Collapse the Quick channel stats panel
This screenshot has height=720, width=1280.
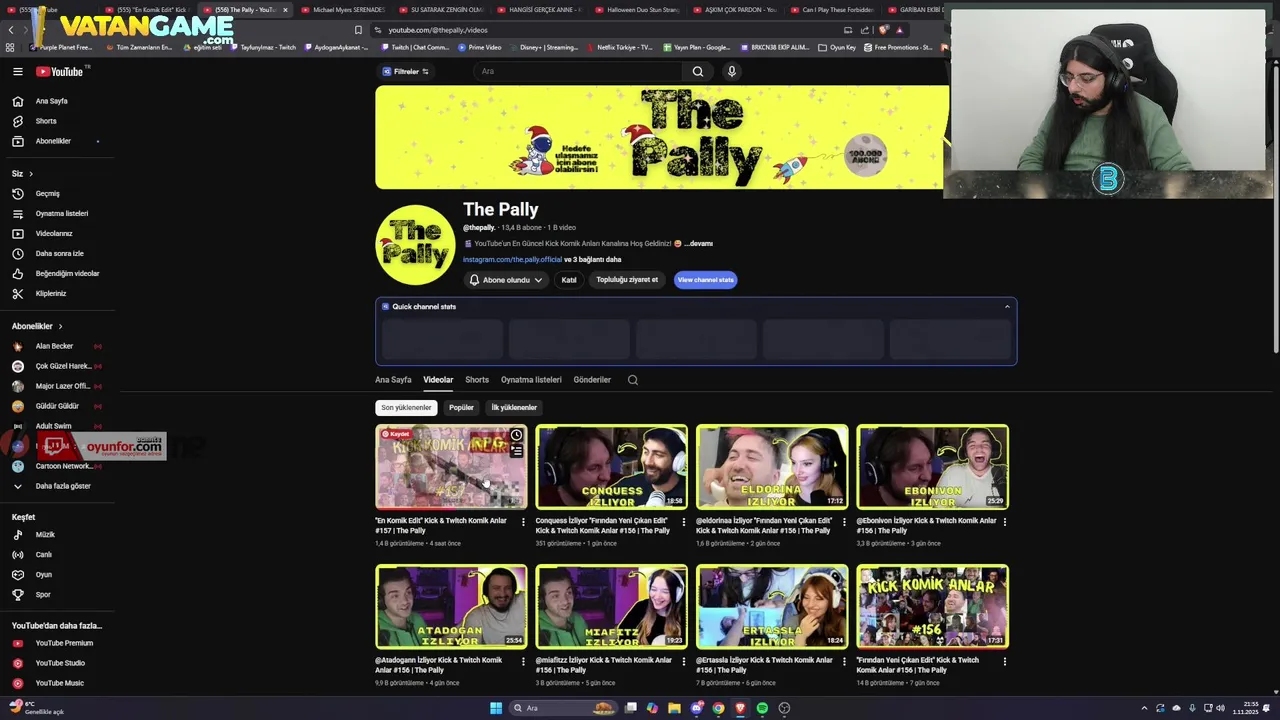tap(1007, 307)
